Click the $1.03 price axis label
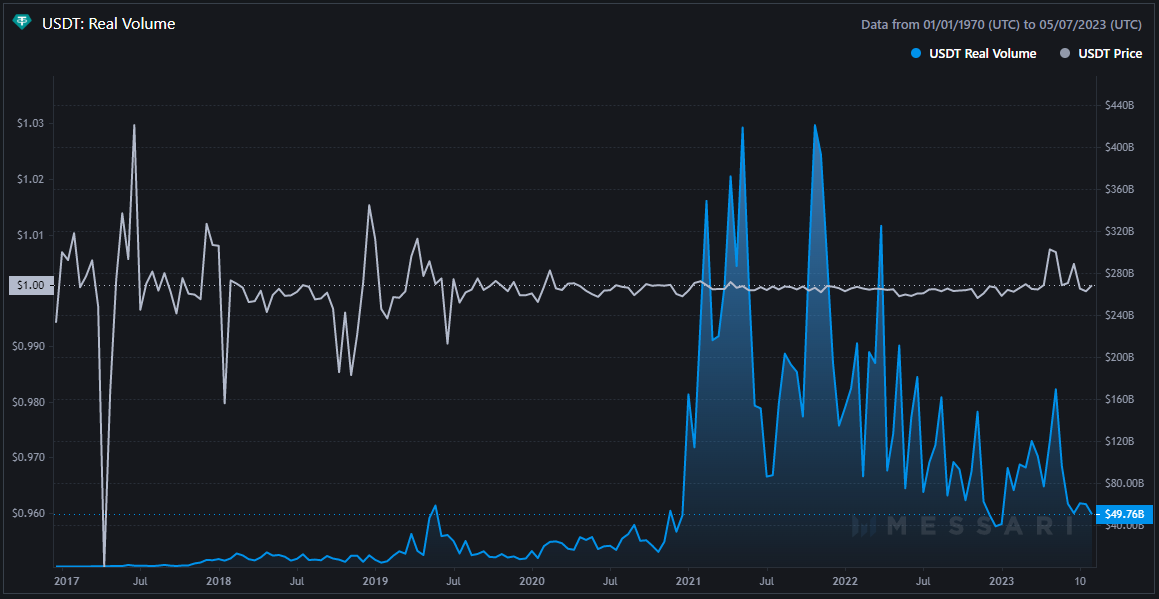 point(31,123)
